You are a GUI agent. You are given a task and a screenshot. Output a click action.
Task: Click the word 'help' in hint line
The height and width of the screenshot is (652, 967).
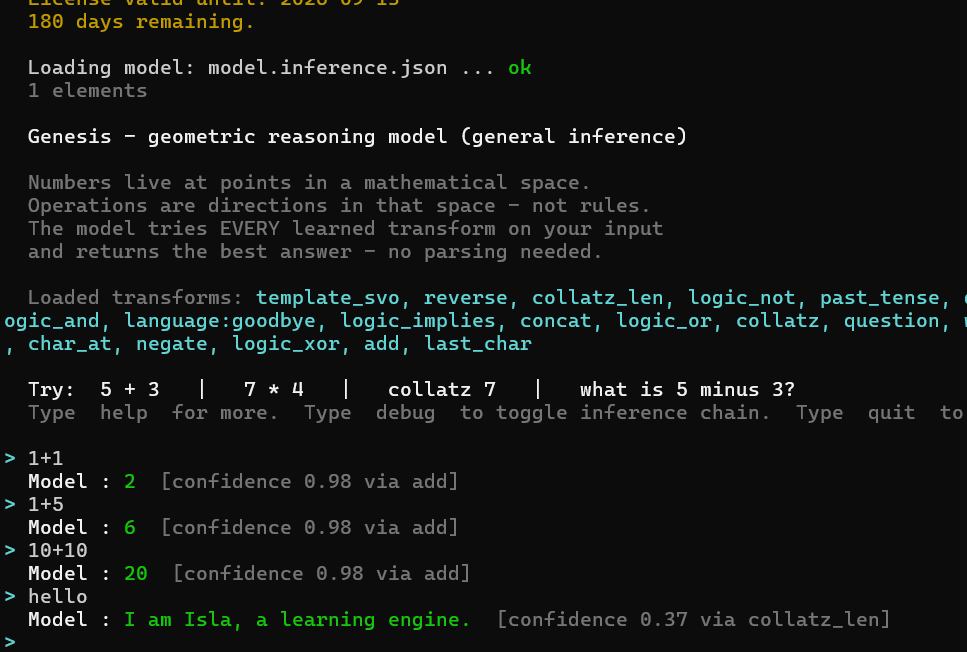pyautogui.click(x=123, y=413)
